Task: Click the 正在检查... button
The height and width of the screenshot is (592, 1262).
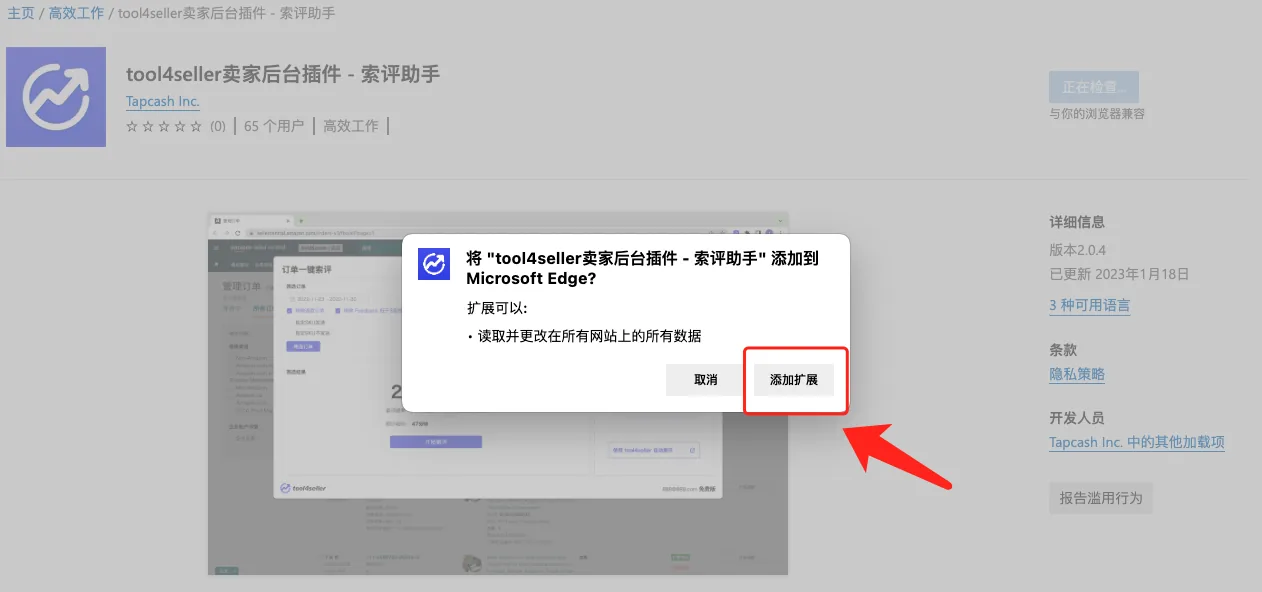Action: pyautogui.click(x=1094, y=87)
